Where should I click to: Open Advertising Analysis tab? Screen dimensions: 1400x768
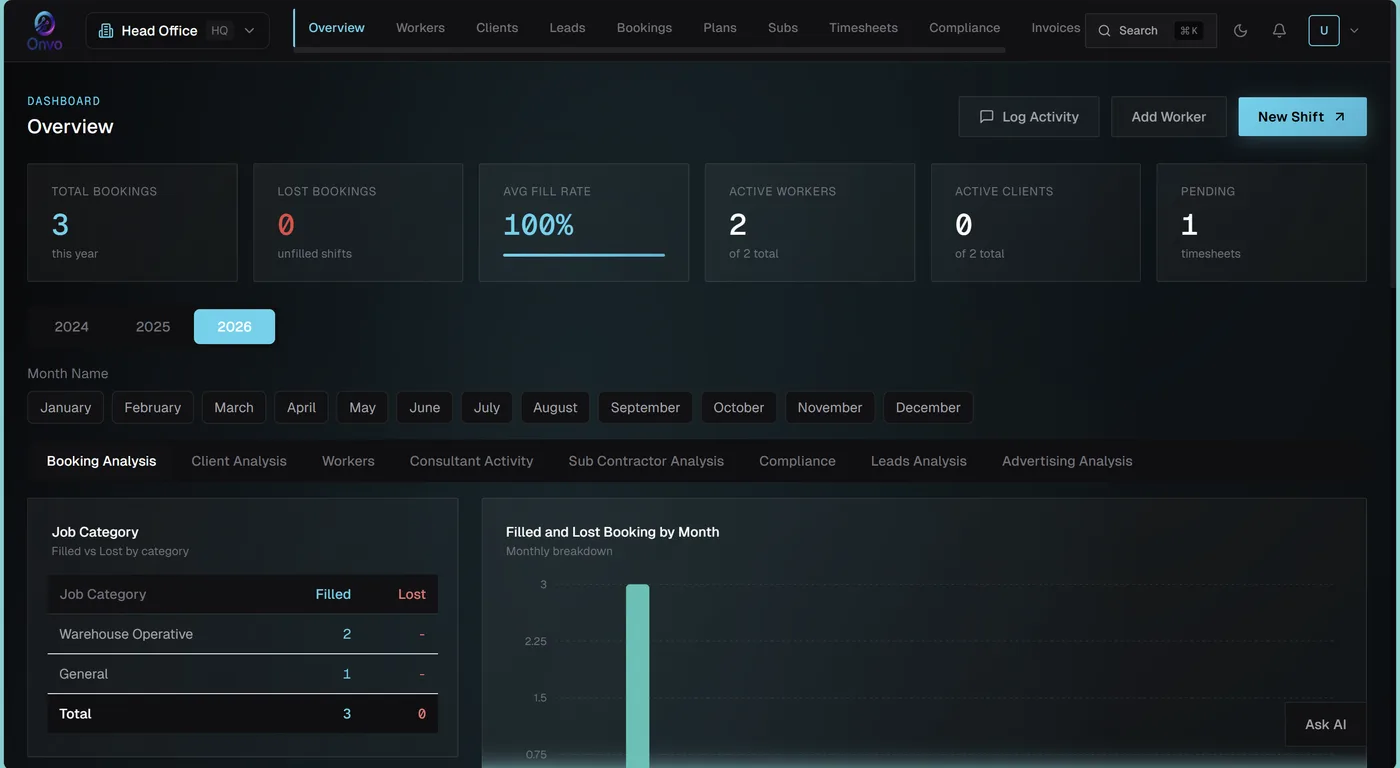pyautogui.click(x=1067, y=461)
